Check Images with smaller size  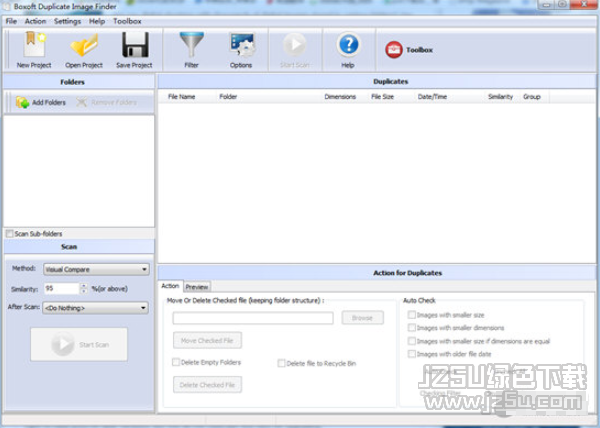pos(412,315)
